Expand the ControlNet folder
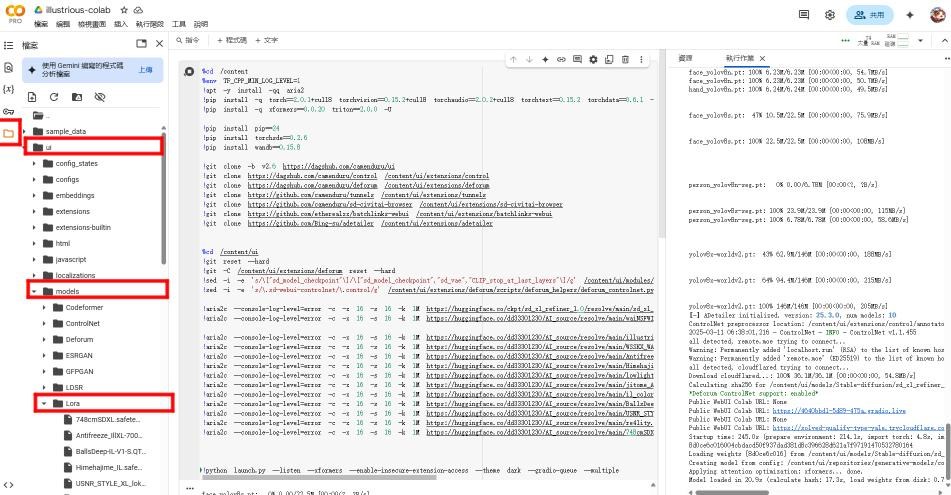The width and height of the screenshot is (951, 495). click(45, 324)
